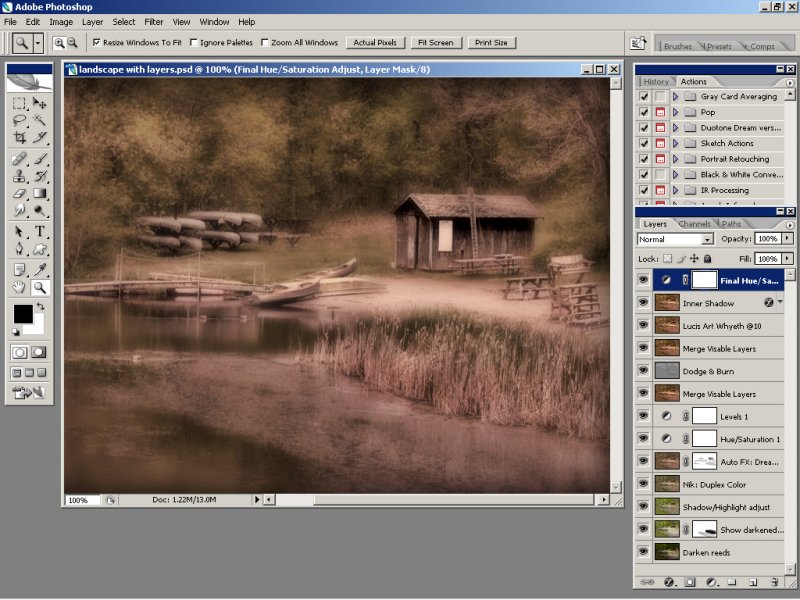The height and width of the screenshot is (600, 800).
Task: Expand the Duotone Dream action set
Action: point(675,128)
